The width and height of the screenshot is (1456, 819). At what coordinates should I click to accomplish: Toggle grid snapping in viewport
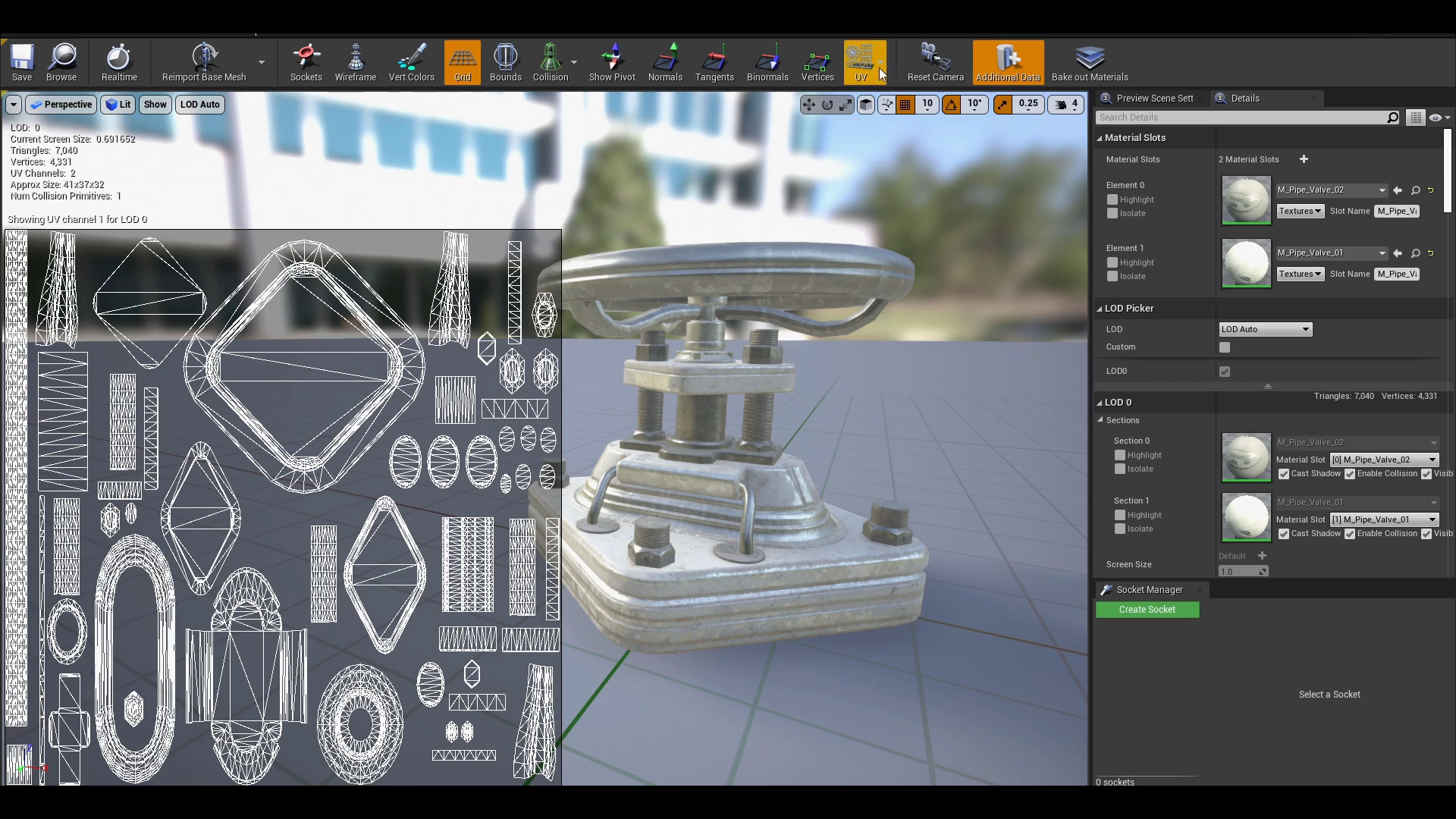click(905, 105)
